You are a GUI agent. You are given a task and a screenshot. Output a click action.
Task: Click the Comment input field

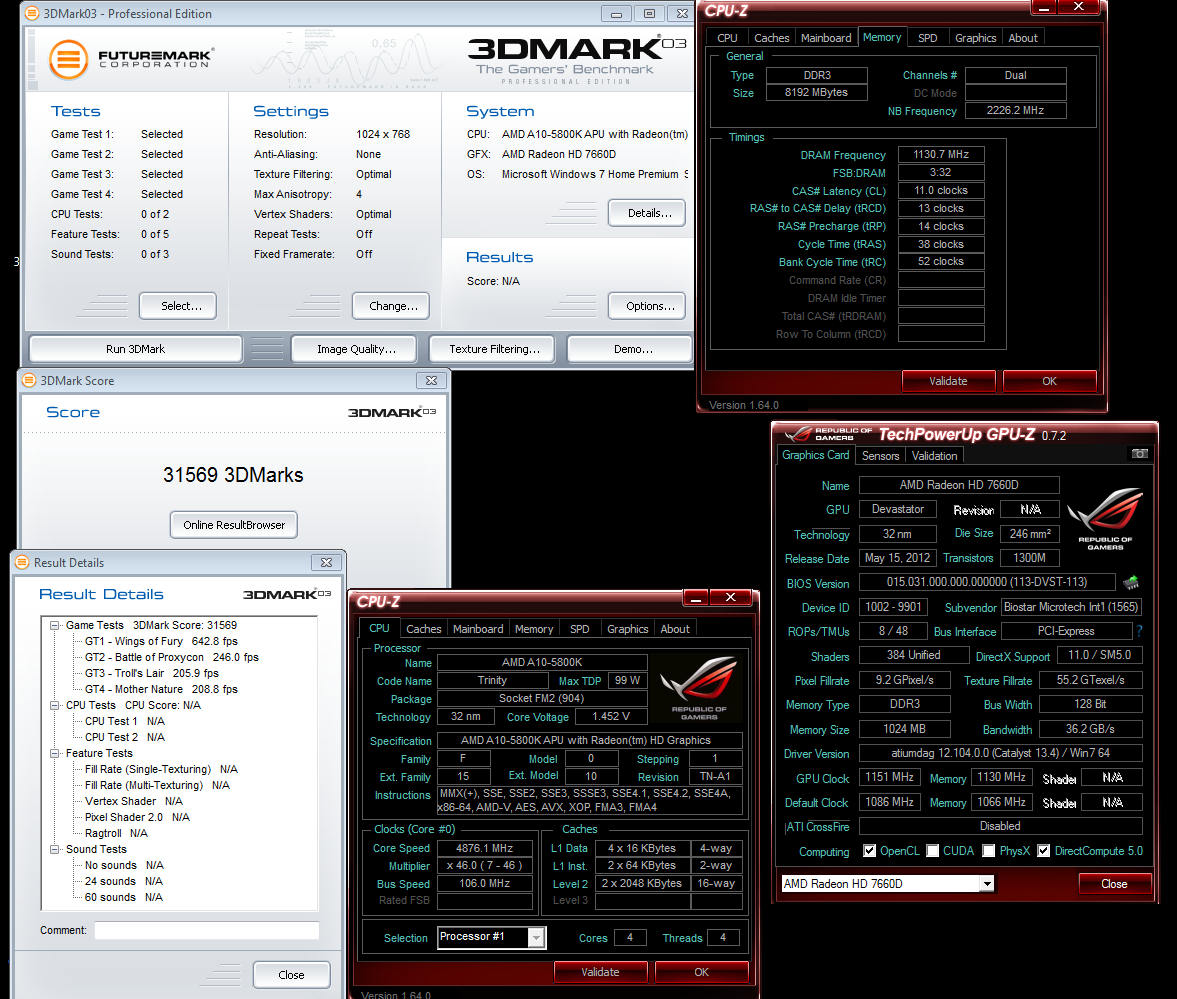207,931
